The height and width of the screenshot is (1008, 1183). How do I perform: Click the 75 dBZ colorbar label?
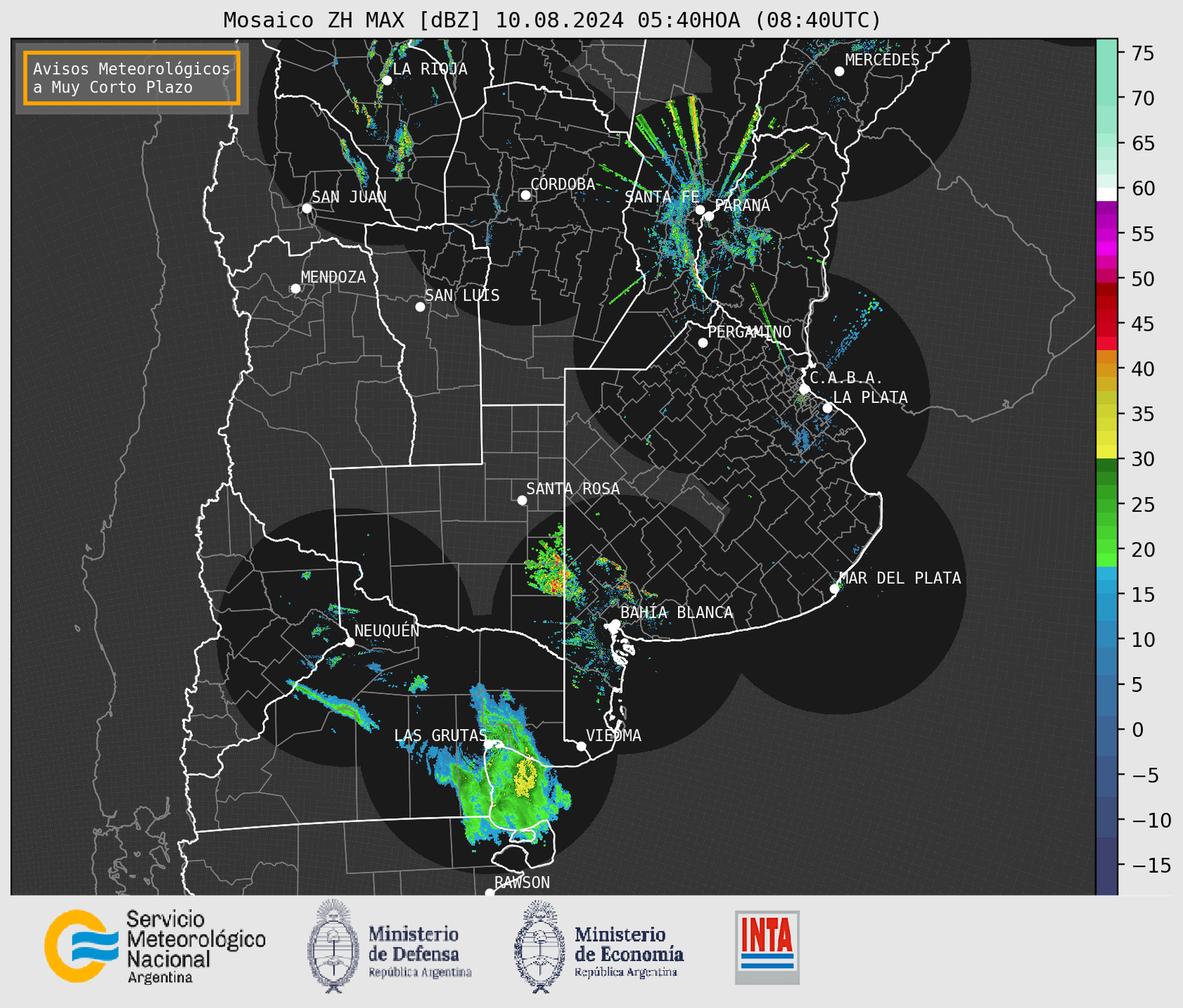1143,53
